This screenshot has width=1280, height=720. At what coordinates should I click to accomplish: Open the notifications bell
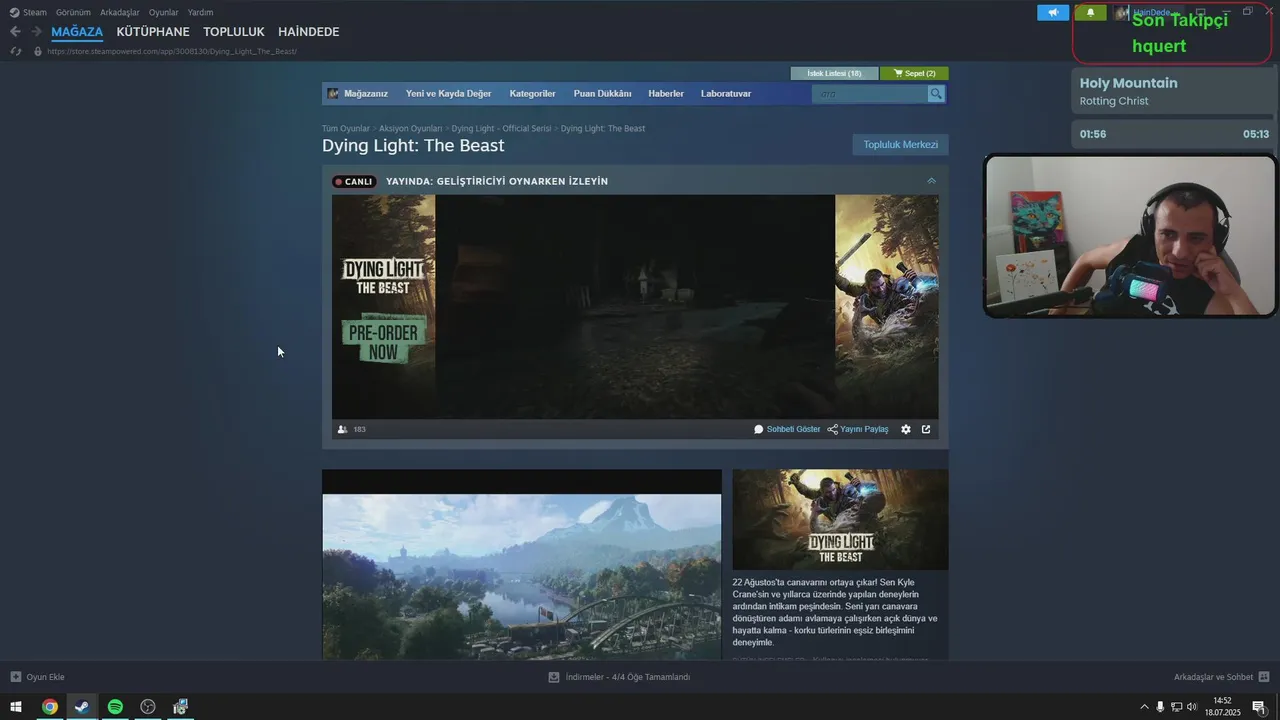coord(1090,13)
